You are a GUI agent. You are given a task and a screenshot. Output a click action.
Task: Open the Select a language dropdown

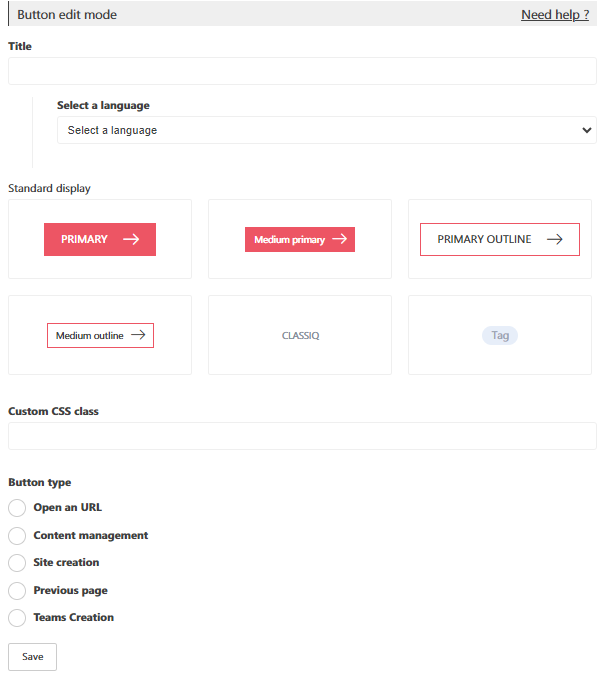pyautogui.click(x=326, y=130)
